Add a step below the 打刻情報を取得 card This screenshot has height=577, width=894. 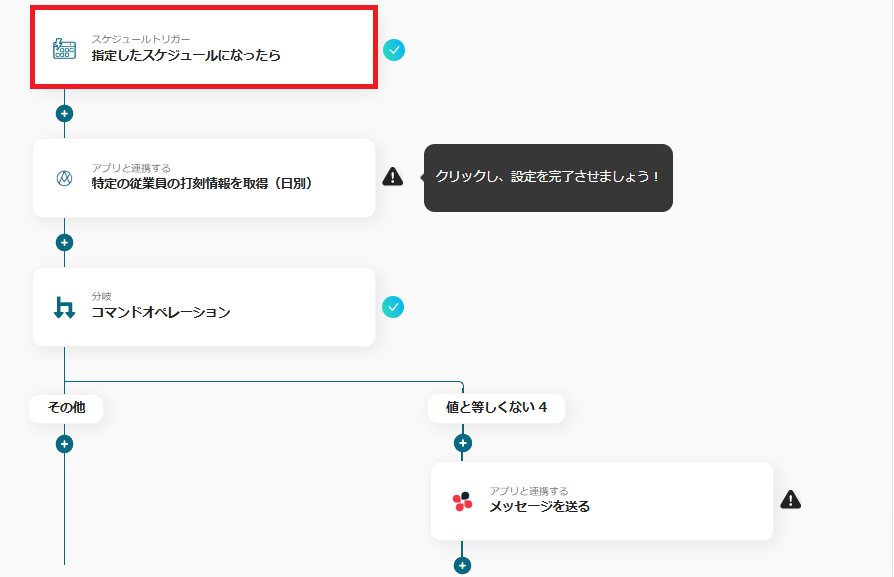coord(64,242)
